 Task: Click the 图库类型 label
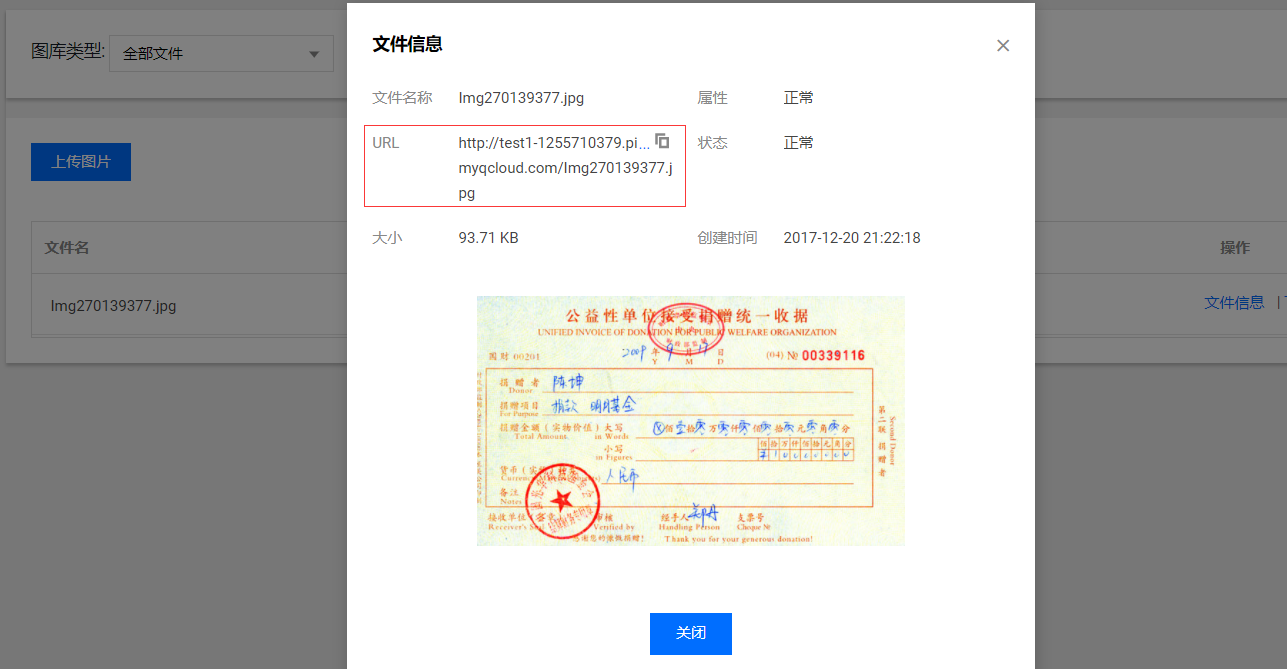click(68, 52)
